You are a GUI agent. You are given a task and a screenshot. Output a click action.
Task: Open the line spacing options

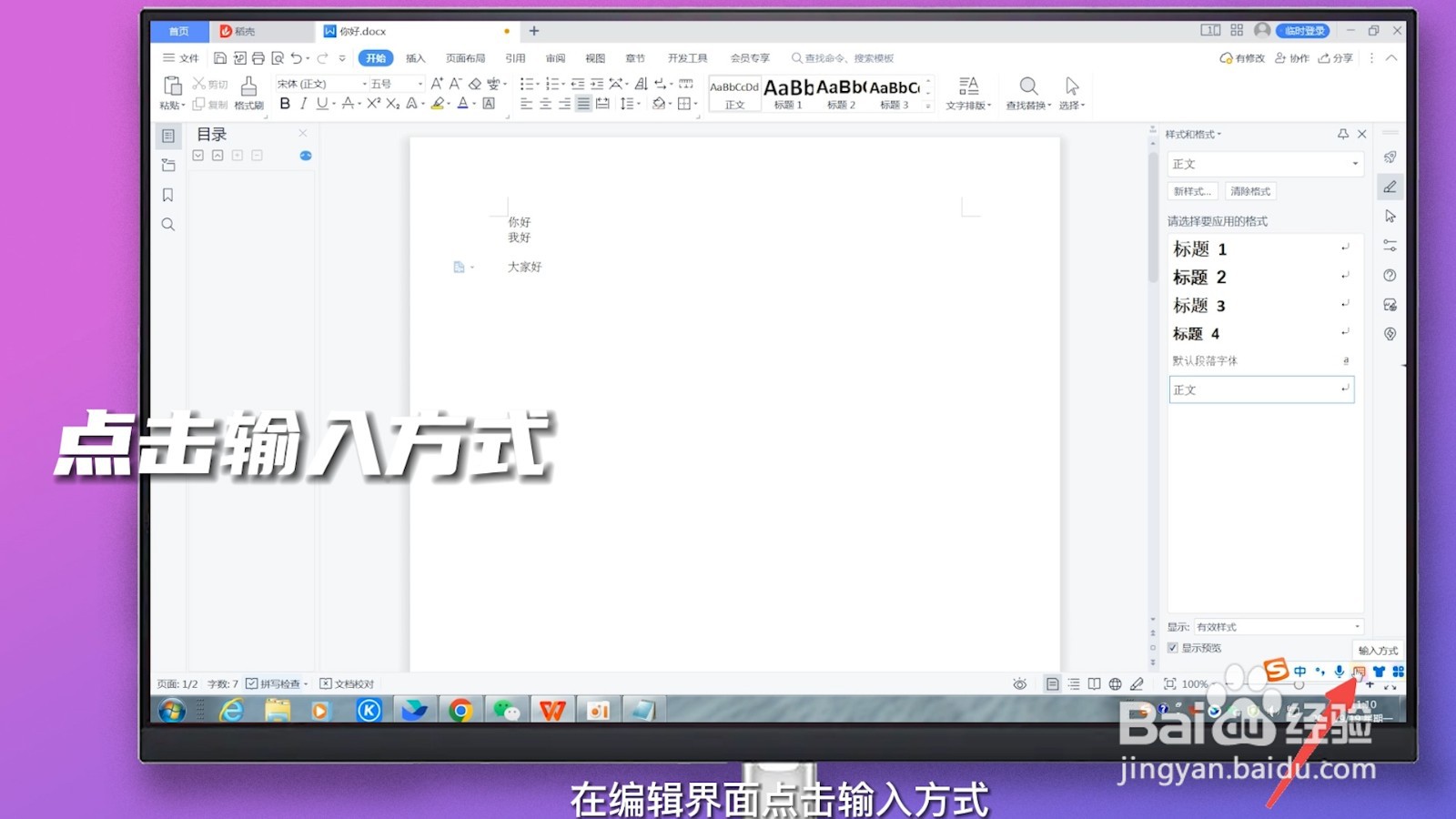pos(628,104)
